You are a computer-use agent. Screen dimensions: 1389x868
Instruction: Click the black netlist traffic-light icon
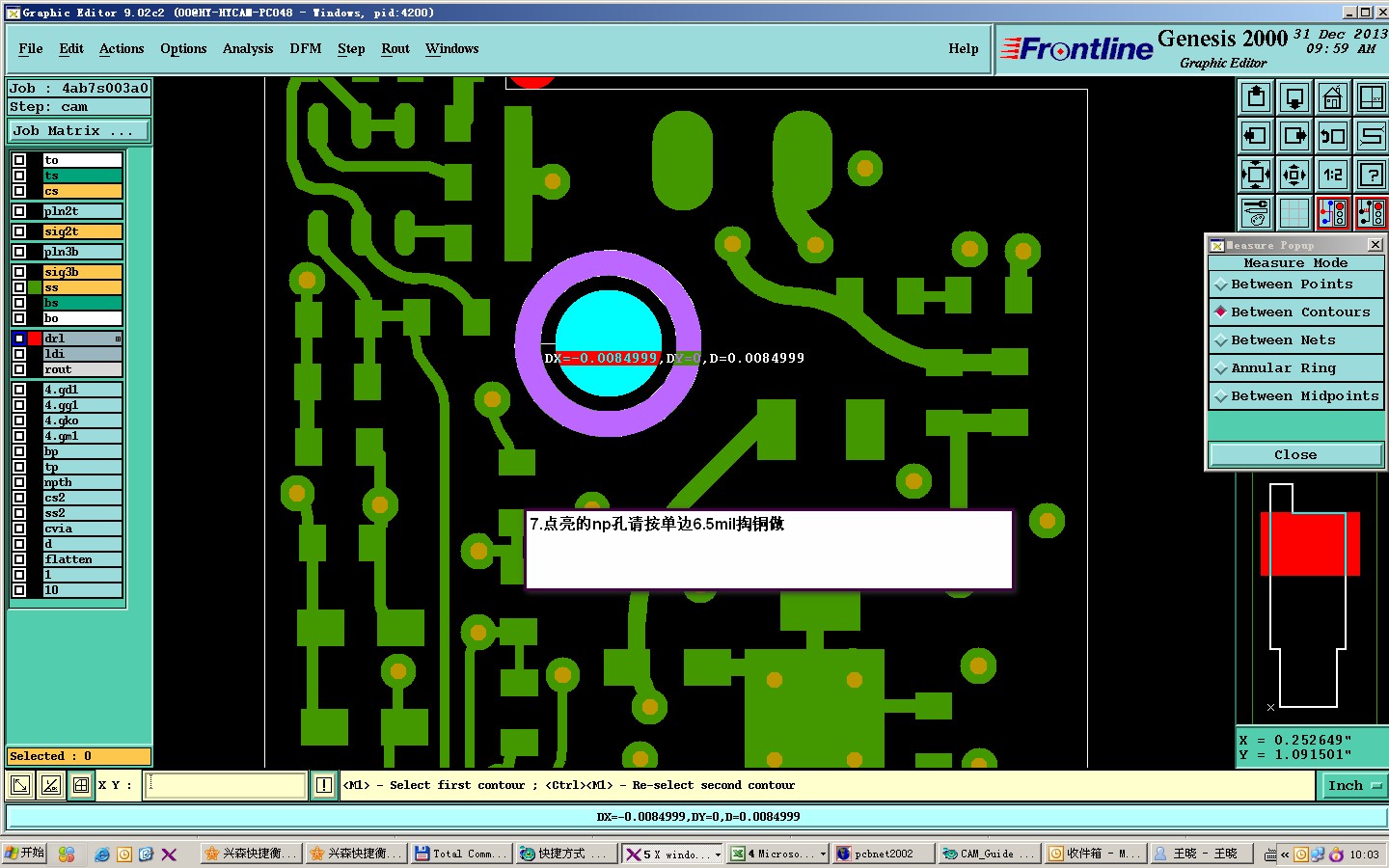[1371, 213]
